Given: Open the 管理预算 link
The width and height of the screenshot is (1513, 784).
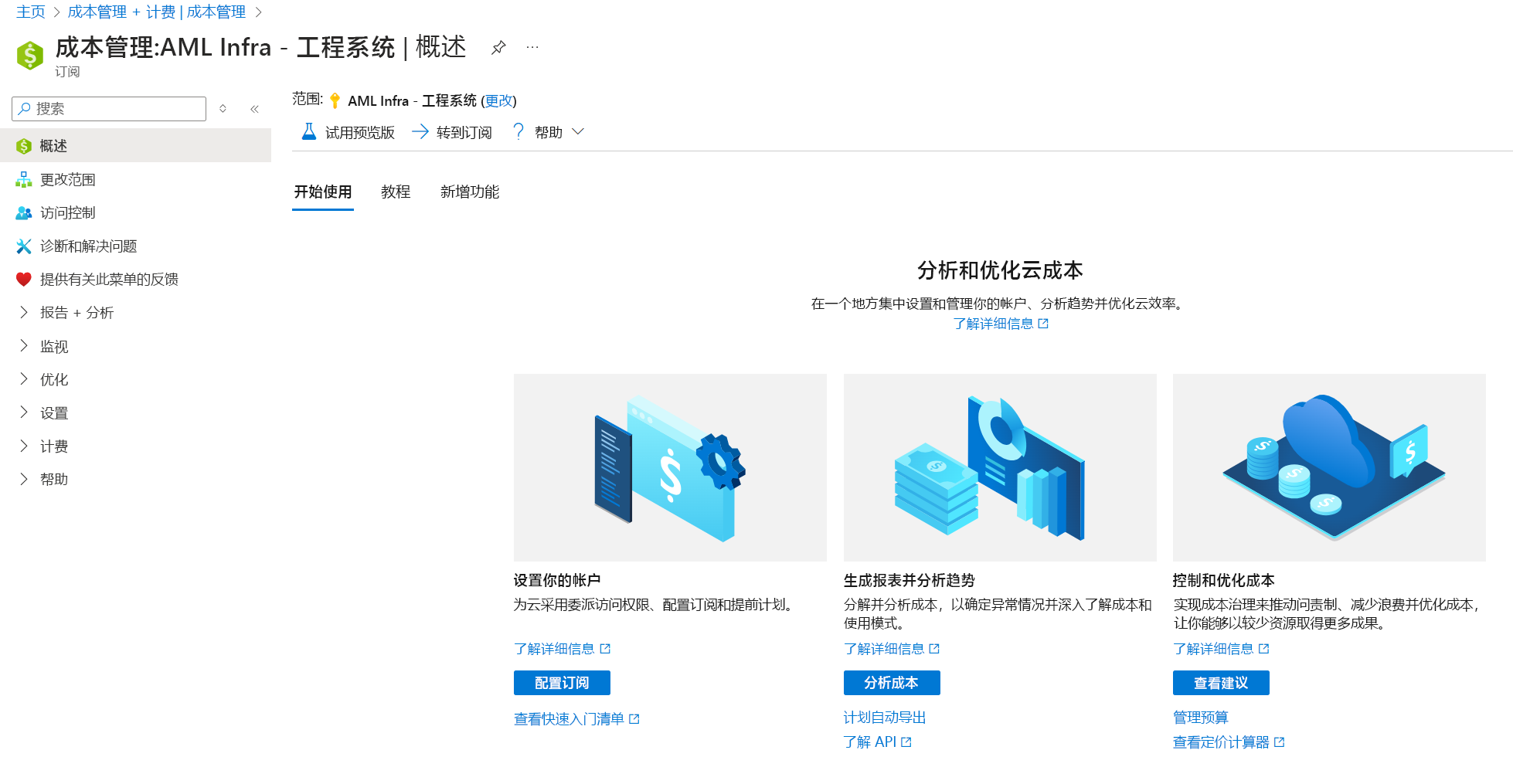Looking at the screenshot, I should coord(1201,718).
